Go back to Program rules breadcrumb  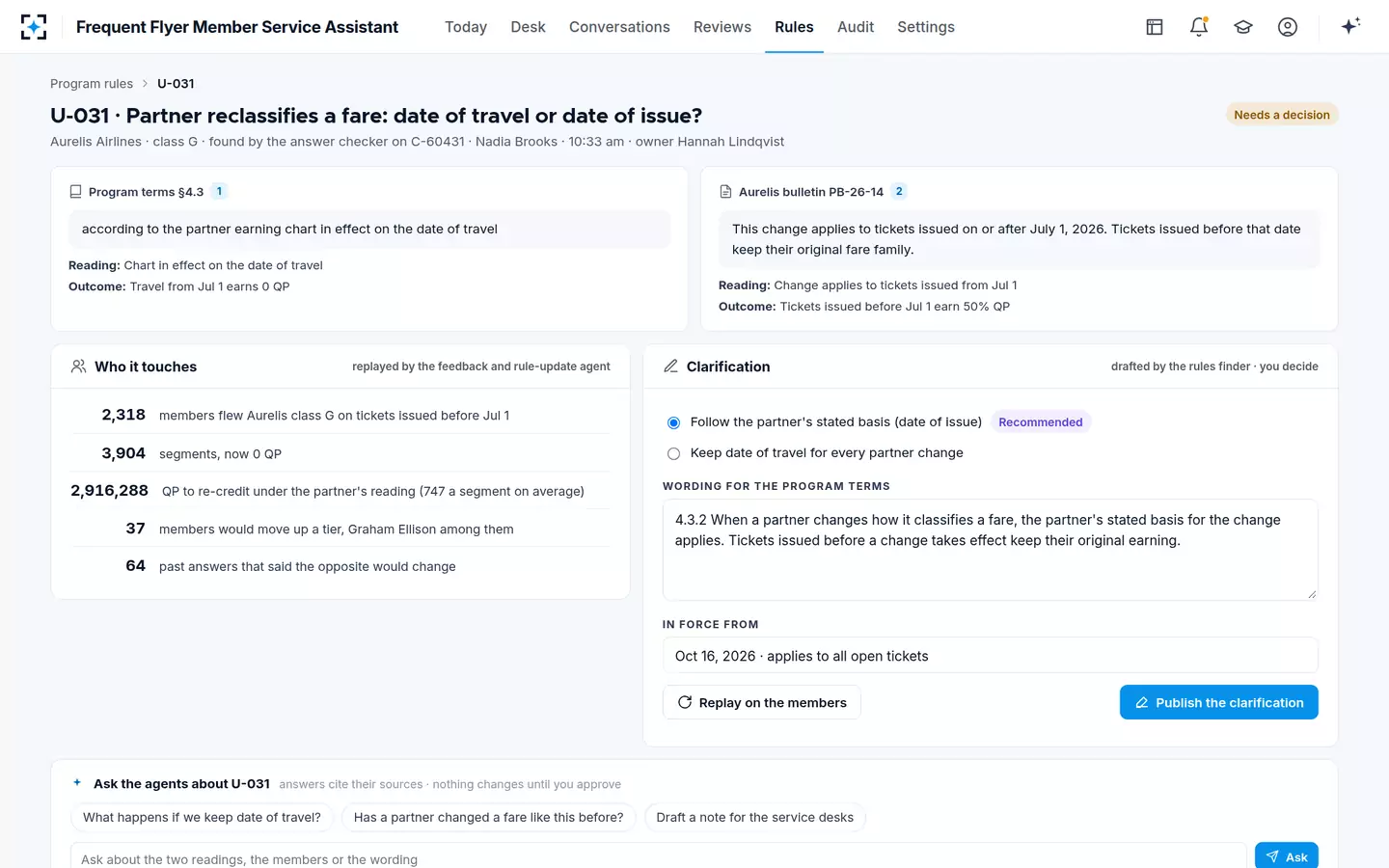(x=92, y=84)
